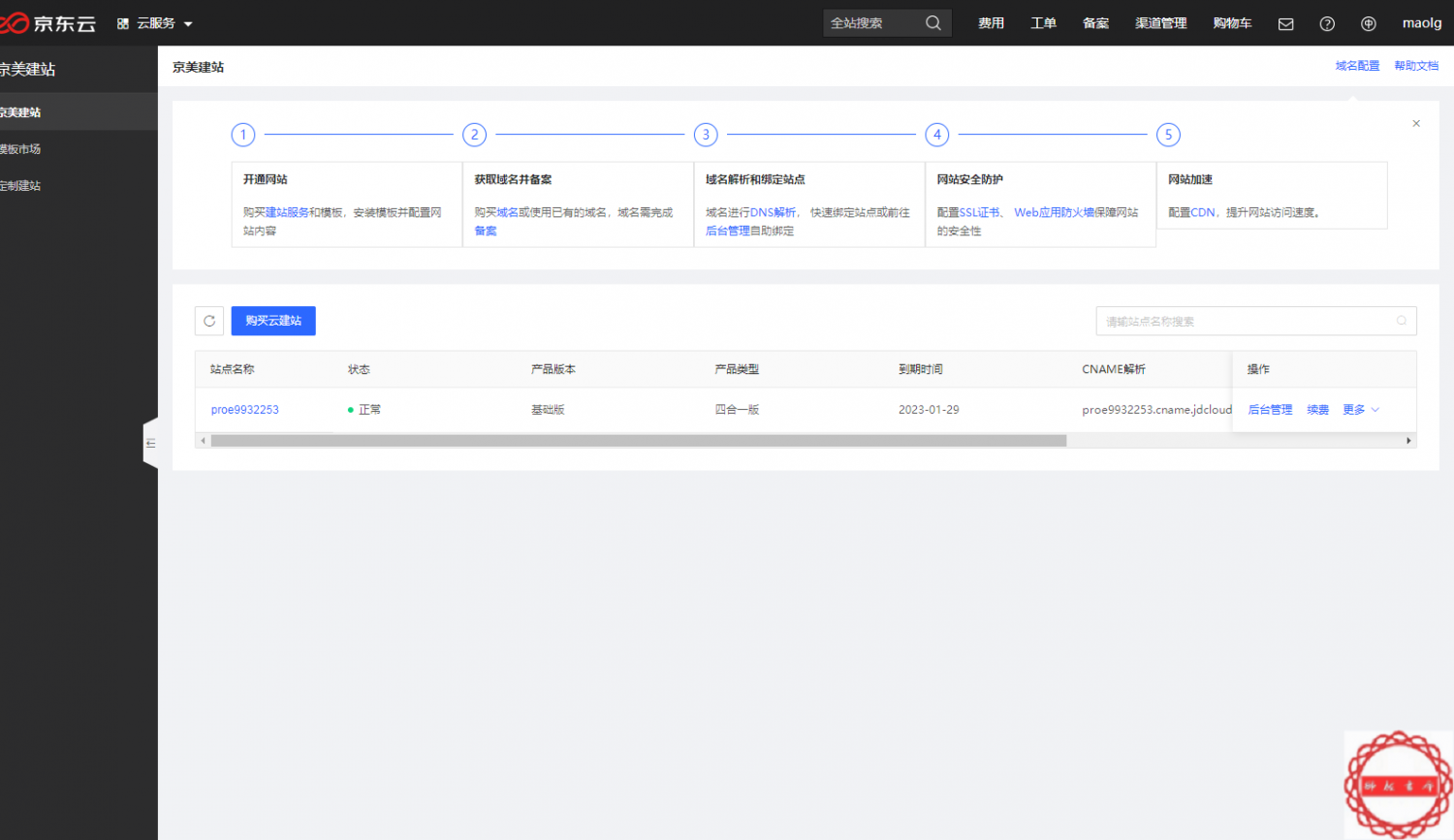1454x840 pixels.
Task: Click the 网站加速 step title
Action: tap(1190, 179)
